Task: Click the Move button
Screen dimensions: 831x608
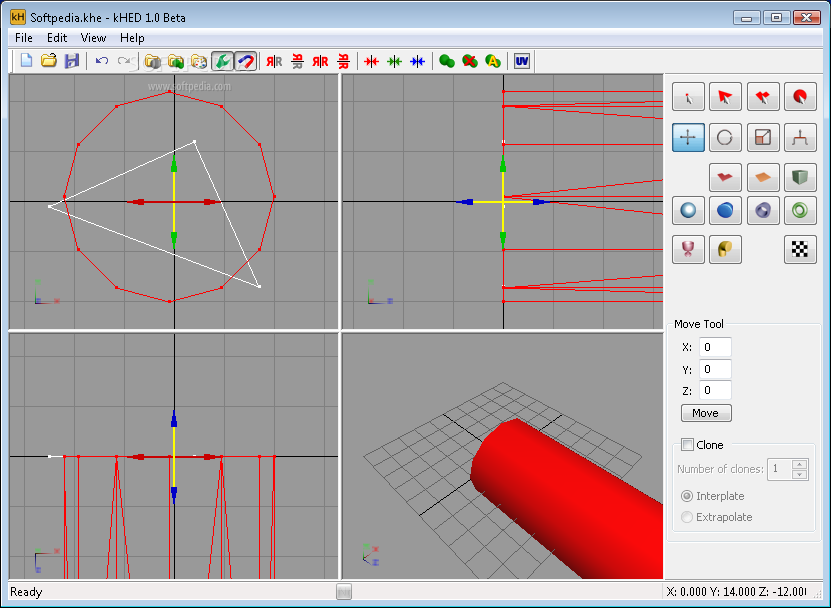Action: tap(706, 413)
